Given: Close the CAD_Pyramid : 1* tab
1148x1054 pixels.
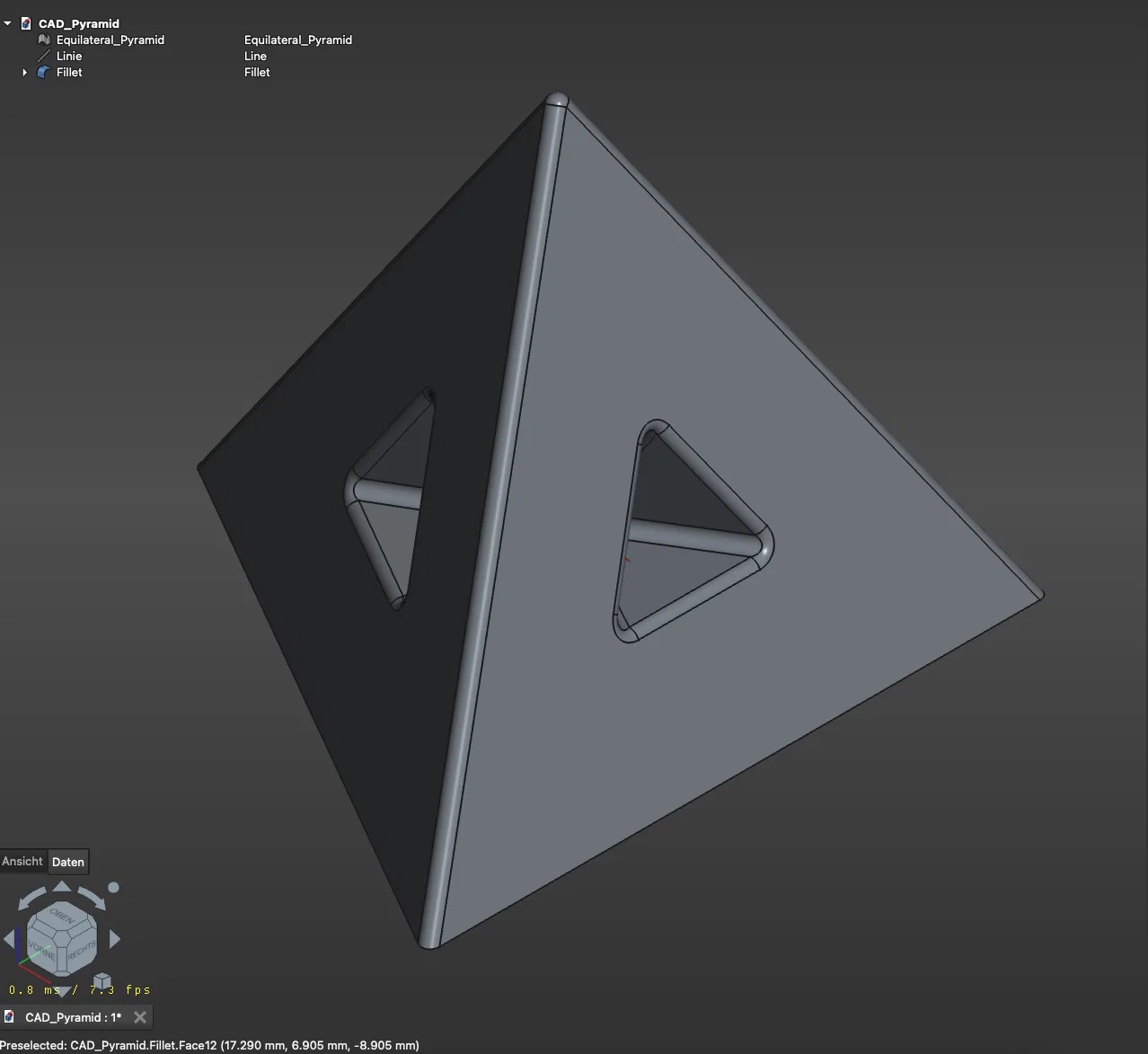Looking at the screenshot, I should pos(139,1017).
